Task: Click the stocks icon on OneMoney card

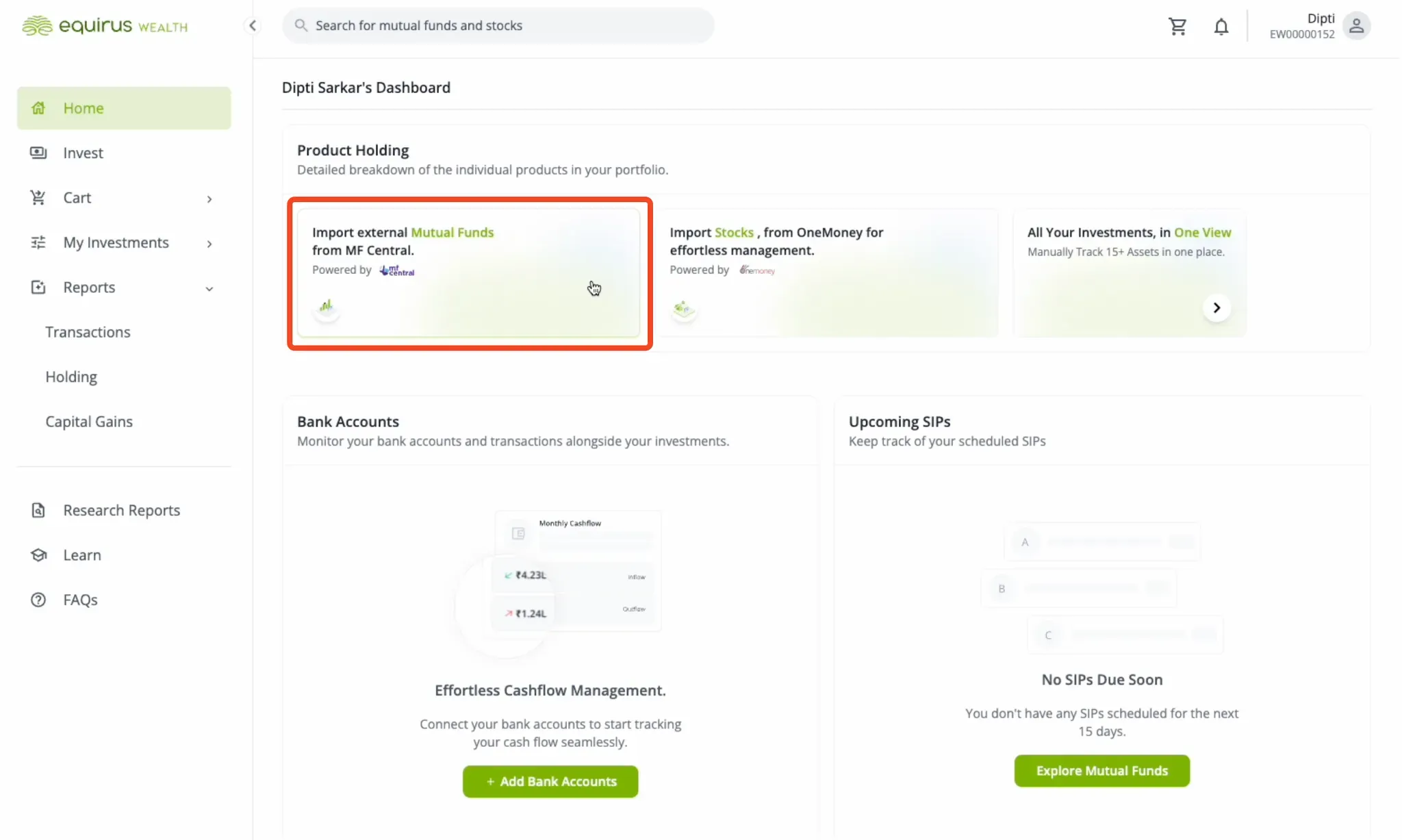Action: click(683, 309)
